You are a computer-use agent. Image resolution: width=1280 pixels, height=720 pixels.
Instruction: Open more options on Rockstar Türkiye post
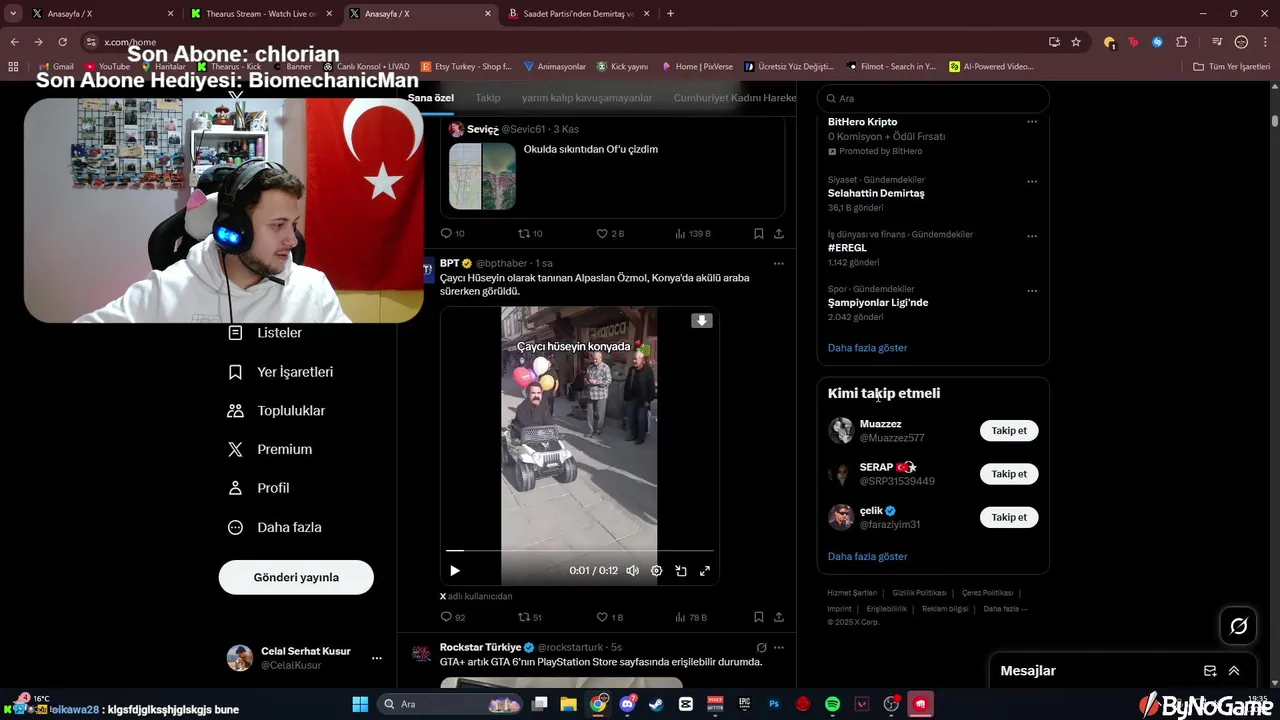click(x=779, y=647)
